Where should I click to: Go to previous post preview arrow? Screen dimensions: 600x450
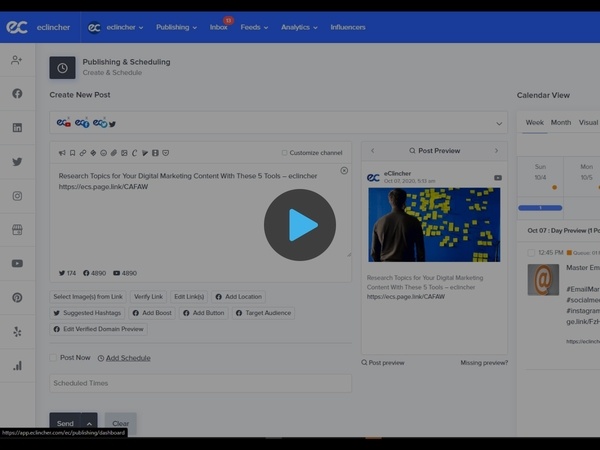tap(372, 150)
